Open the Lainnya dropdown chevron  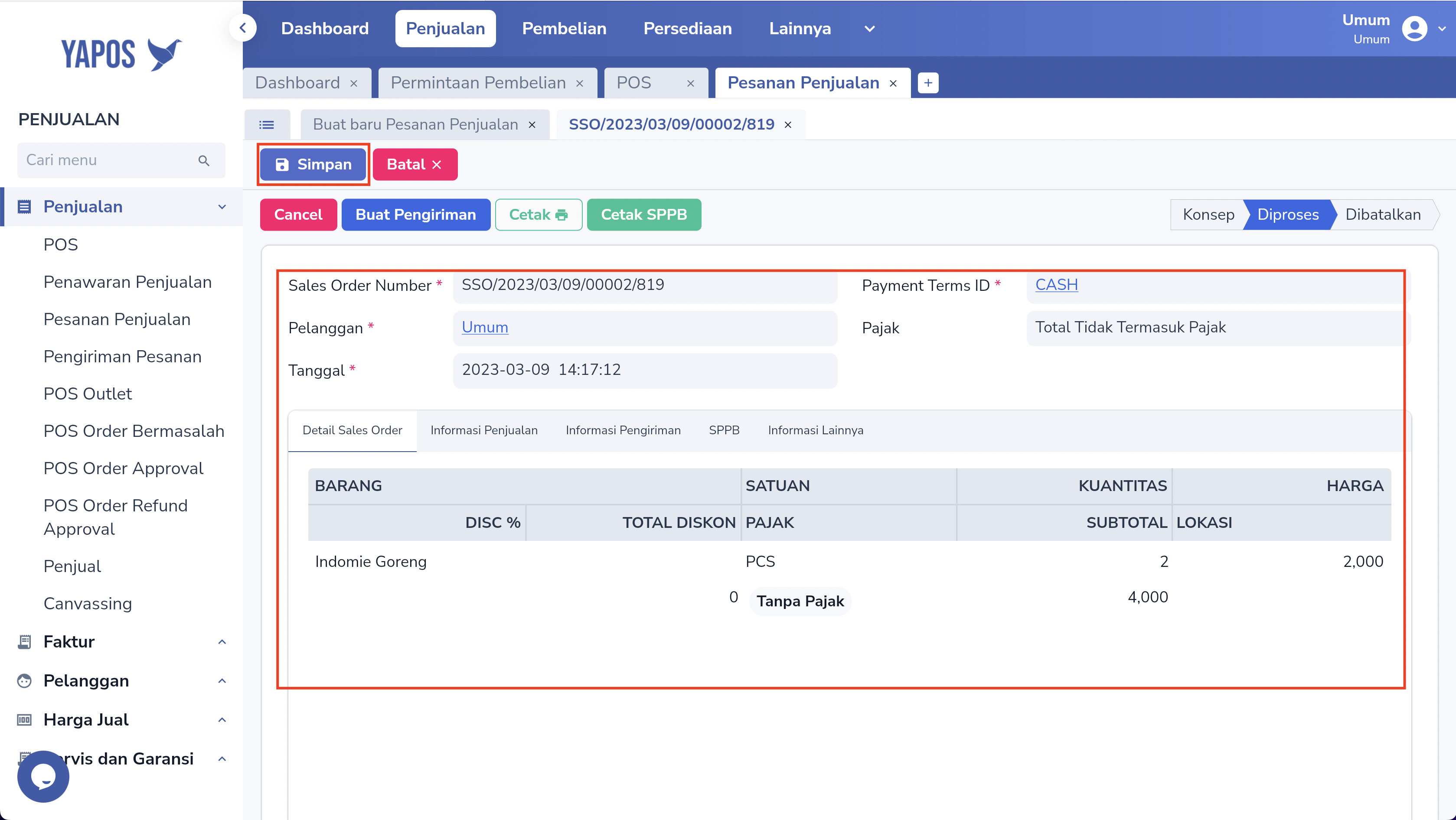pos(869,29)
